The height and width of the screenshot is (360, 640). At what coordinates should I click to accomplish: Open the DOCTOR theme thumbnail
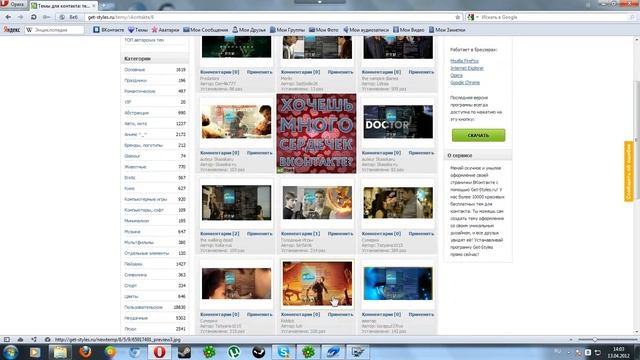coord(398,122)
